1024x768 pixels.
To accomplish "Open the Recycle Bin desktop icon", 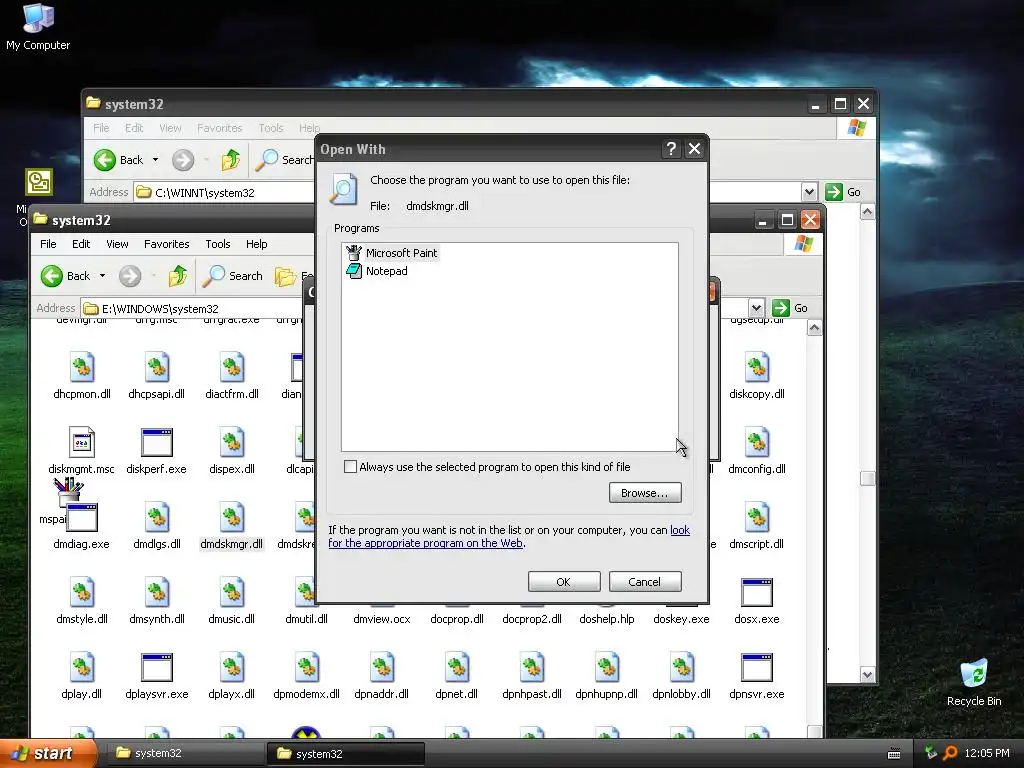I will (974, 682).
